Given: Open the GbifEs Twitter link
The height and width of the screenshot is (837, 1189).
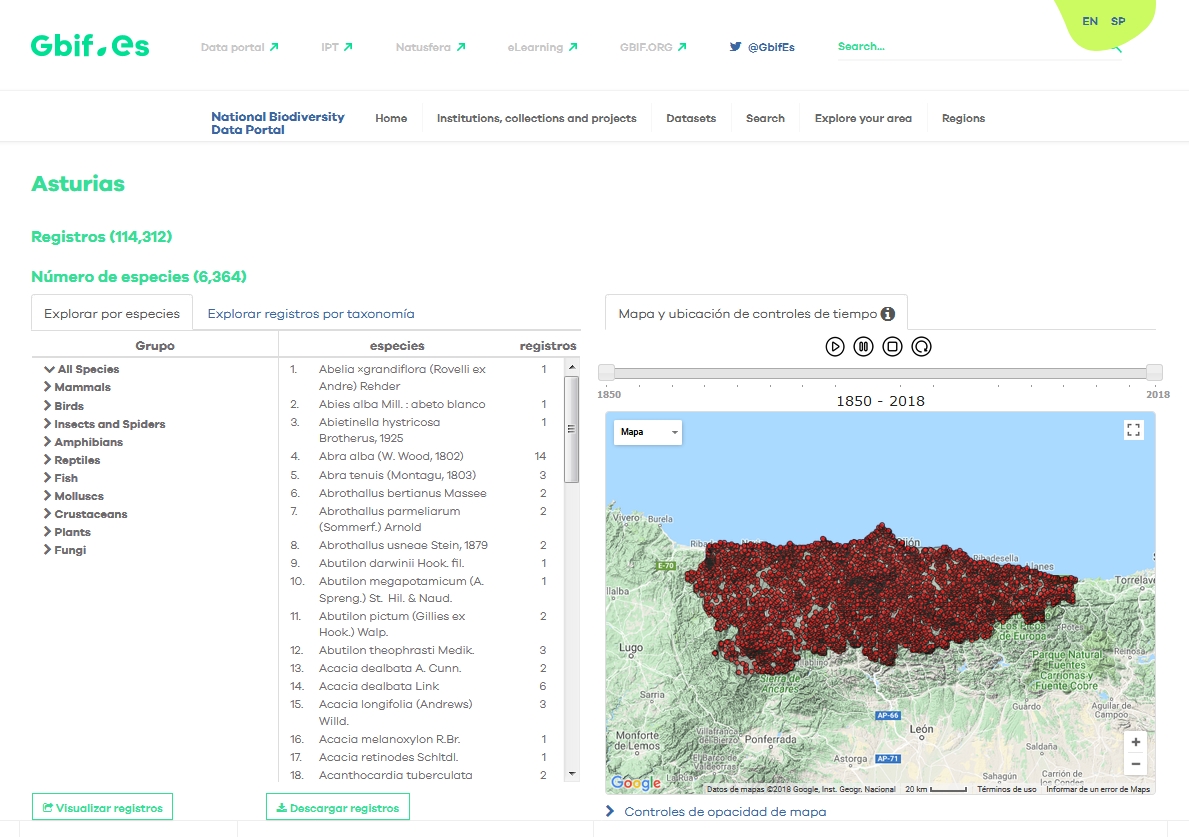Looking at the screenshot, I should [x=762, y=47].
